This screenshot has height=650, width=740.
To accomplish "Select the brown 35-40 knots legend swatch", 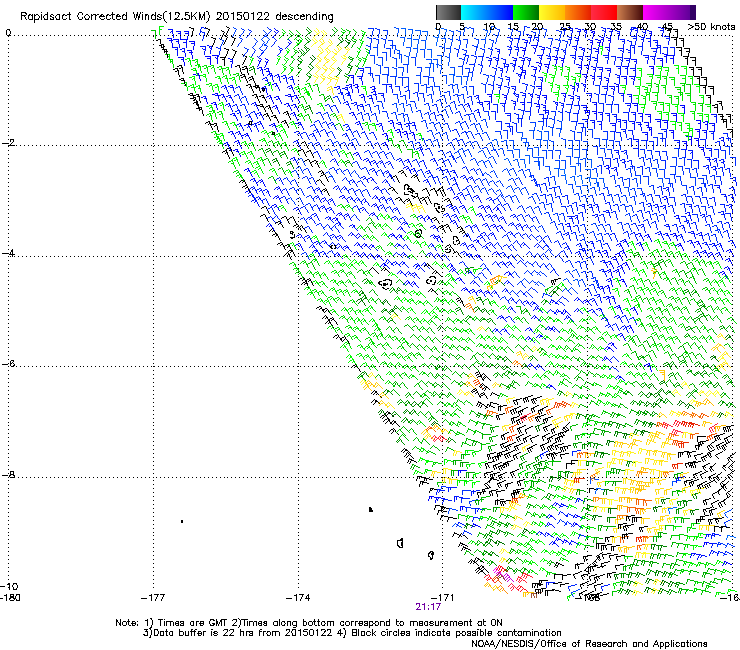I will pyautogui.click(x=630, y=12).
